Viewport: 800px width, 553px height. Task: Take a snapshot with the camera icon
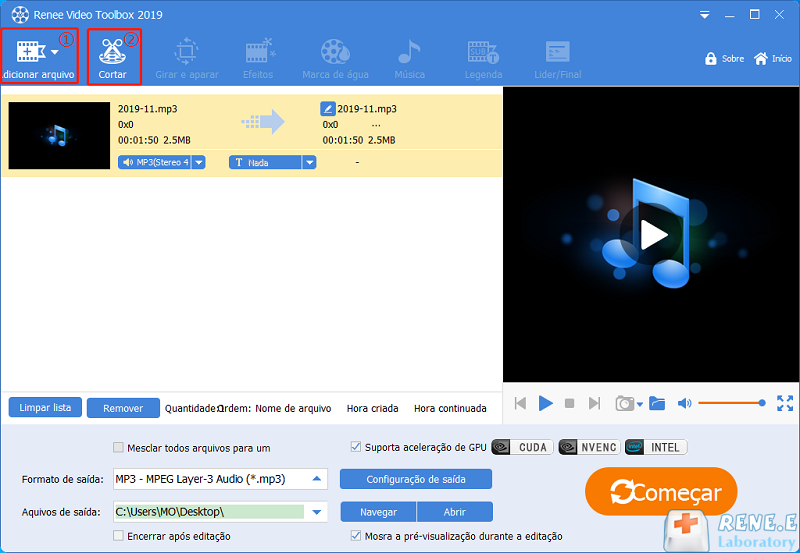click(x=624, y=404)
